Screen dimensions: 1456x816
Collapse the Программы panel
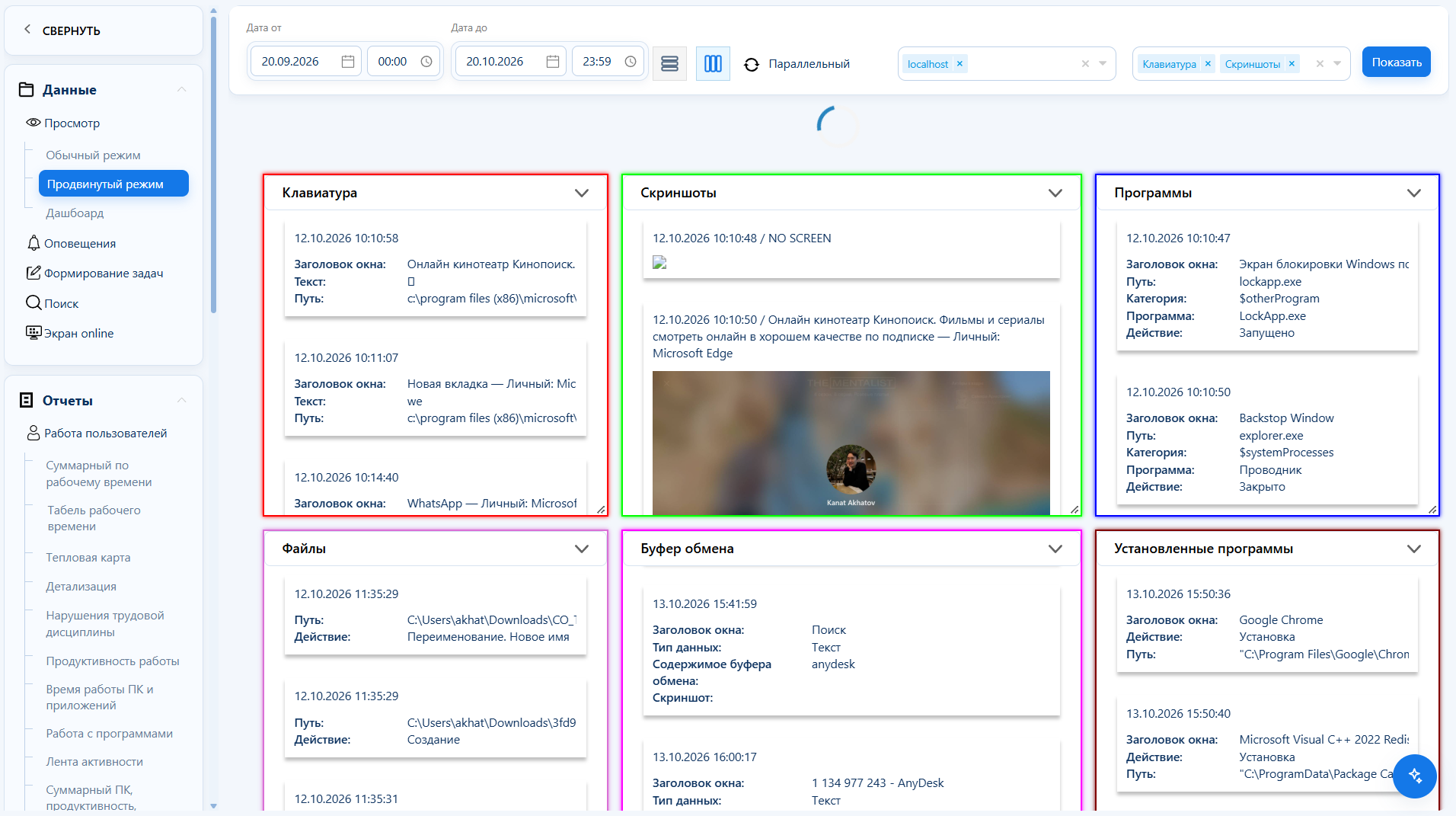1414,194
